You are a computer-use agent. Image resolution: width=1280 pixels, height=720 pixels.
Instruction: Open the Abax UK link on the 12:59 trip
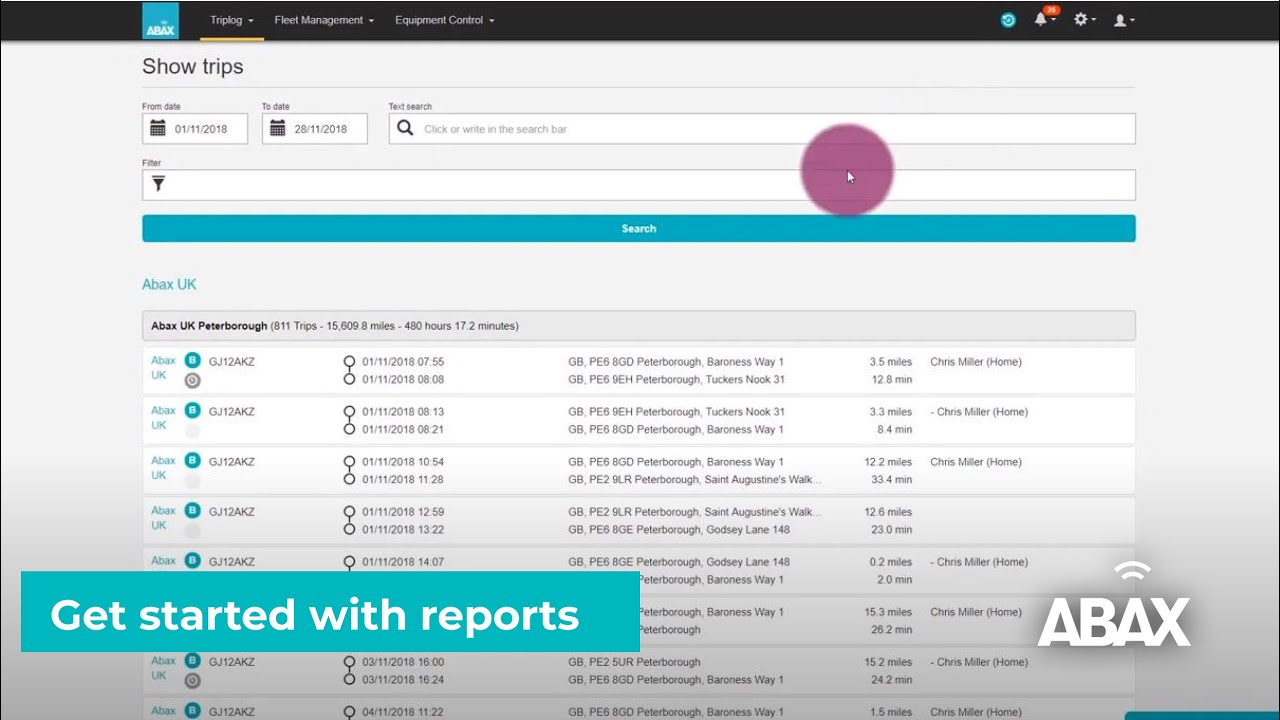163,518
